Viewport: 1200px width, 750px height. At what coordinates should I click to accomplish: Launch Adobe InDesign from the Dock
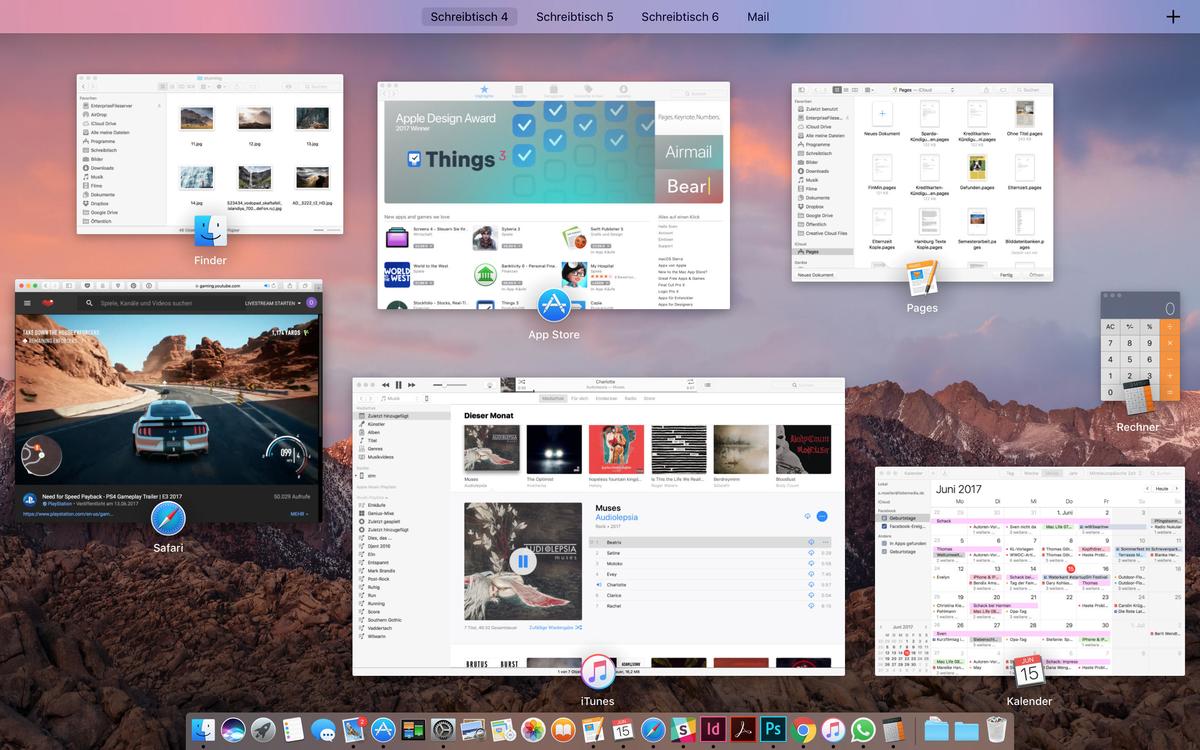(713, 730)
